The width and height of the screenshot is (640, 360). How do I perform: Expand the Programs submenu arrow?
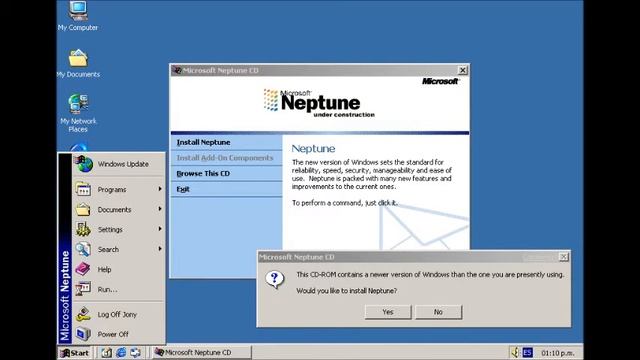(x=160, y=189)
